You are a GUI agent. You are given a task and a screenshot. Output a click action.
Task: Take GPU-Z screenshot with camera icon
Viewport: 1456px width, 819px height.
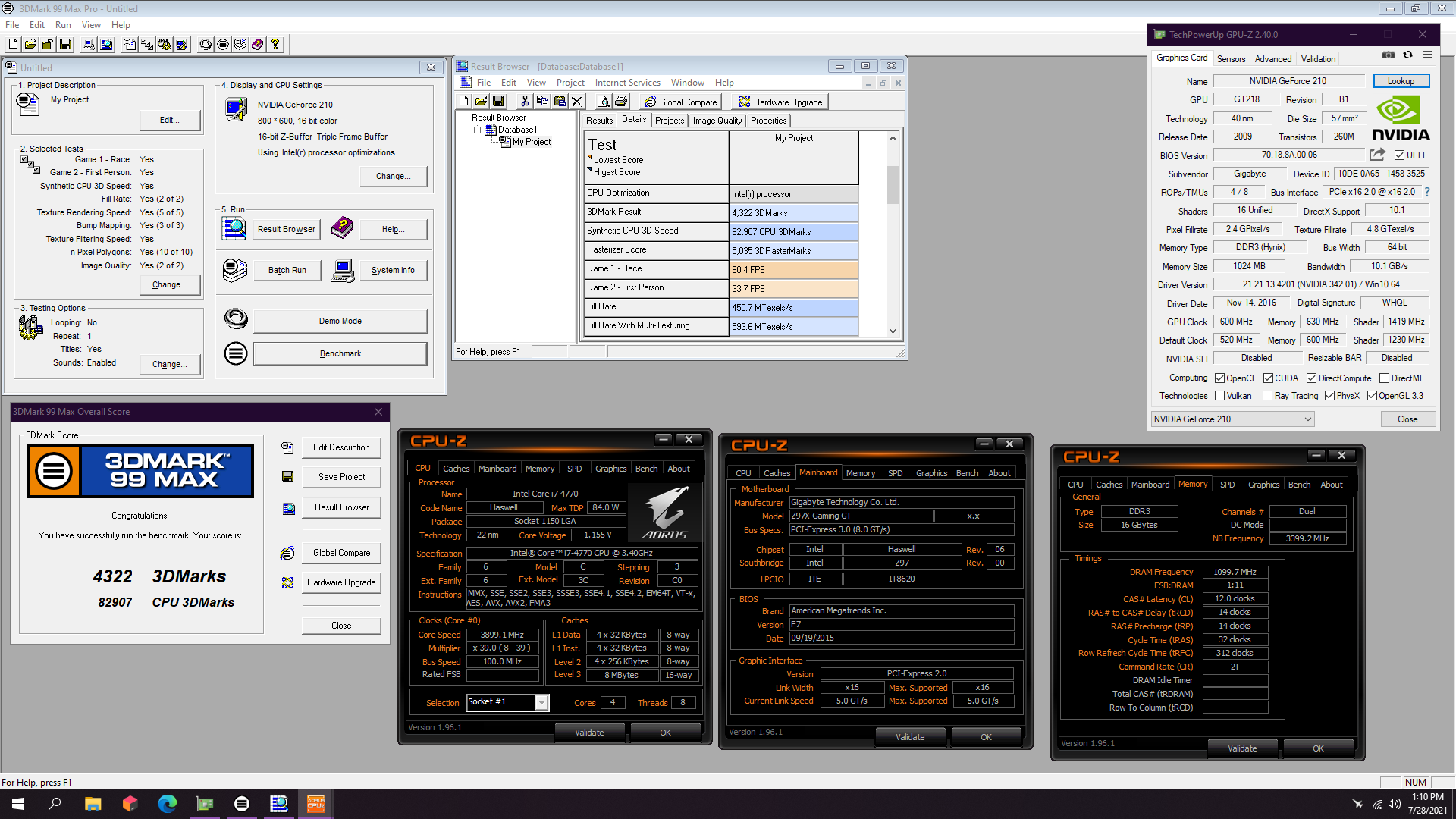click(x=1389, y=55)
